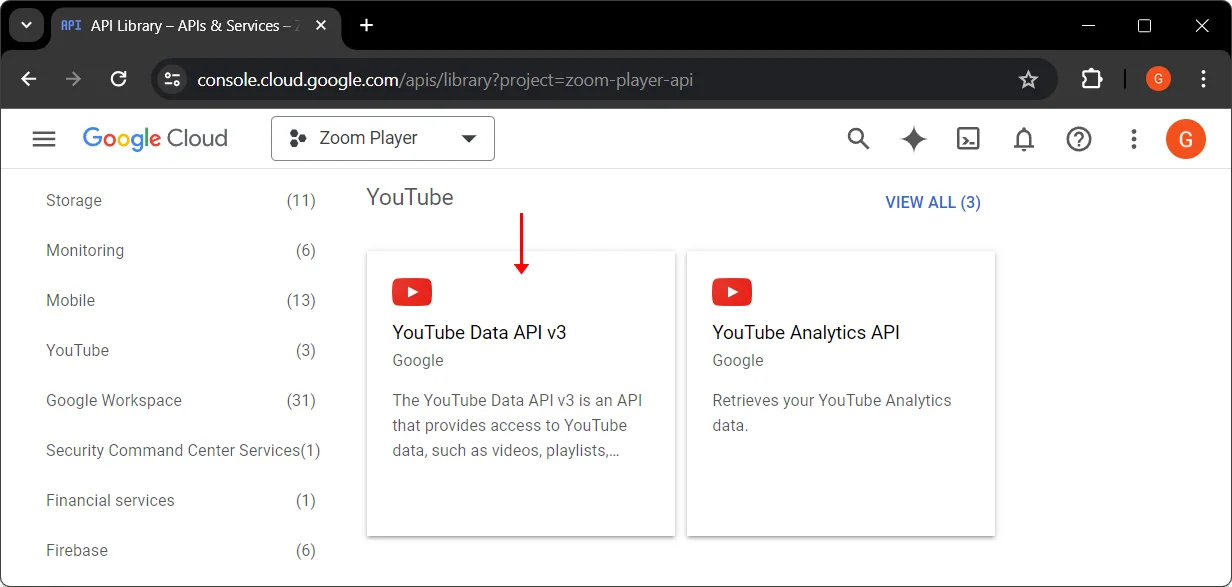Click 'Retrieves your YouTube Analytics data' text
This screenshot has height=587, width=1232.
832,412
